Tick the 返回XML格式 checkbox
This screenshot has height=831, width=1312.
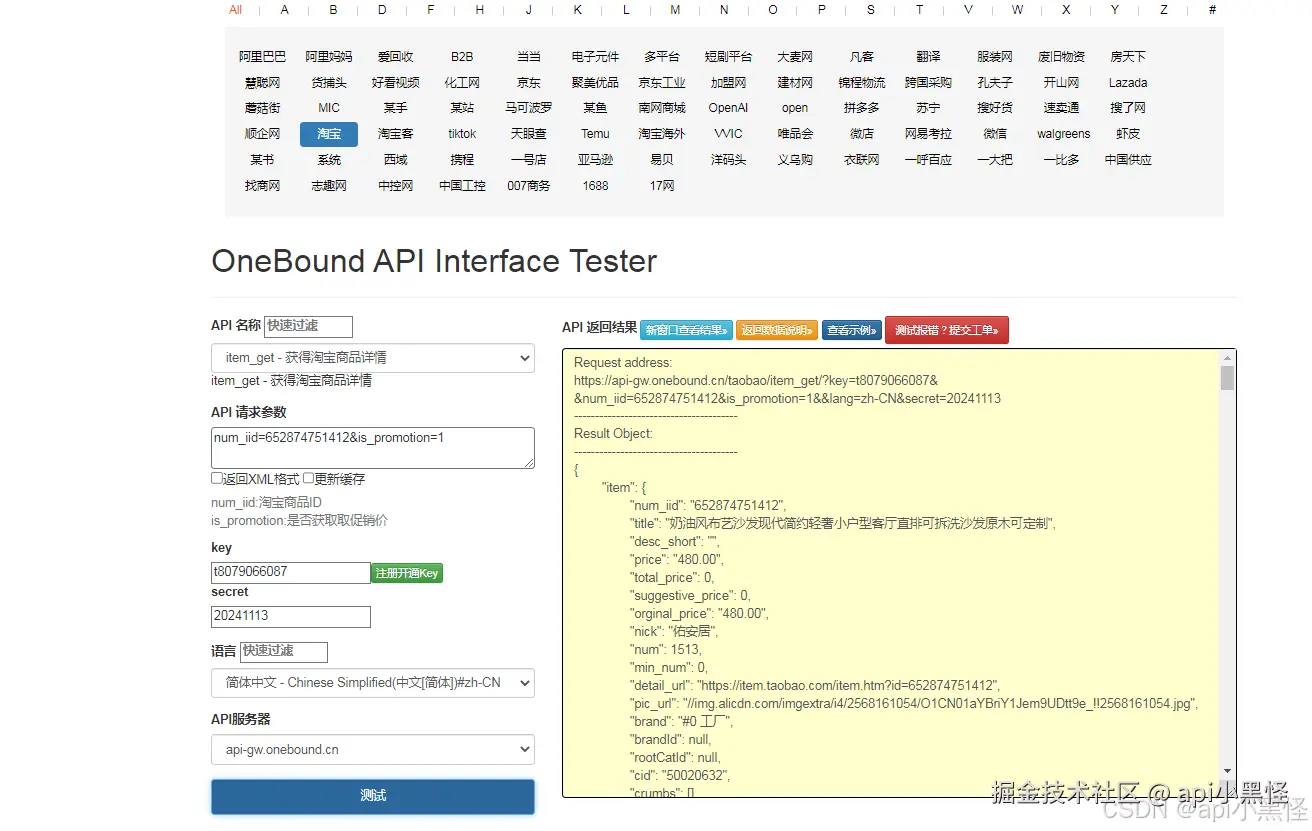coord(217,478)
